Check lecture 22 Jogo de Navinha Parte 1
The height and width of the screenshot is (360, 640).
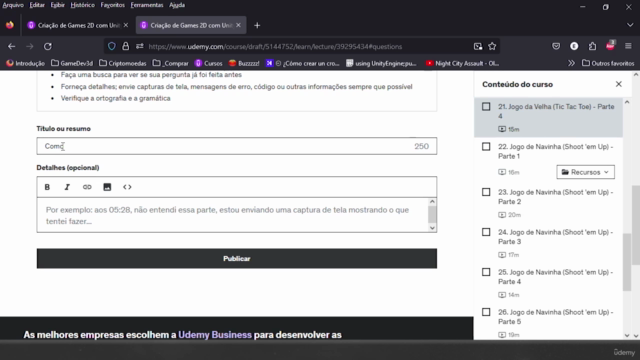(486, 147)
